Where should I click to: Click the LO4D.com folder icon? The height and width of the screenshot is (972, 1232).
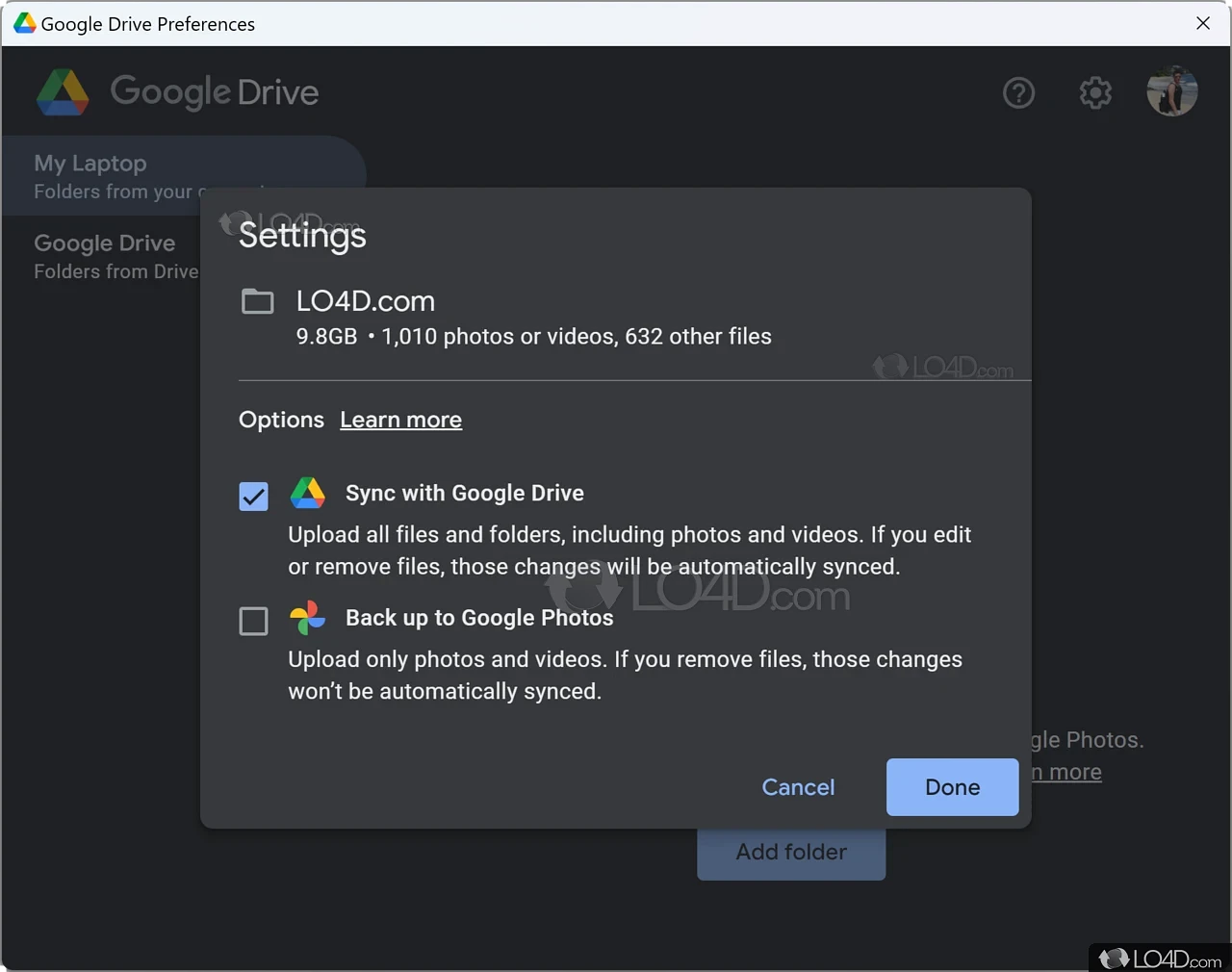pyautogui.click(x=257, y=302)
